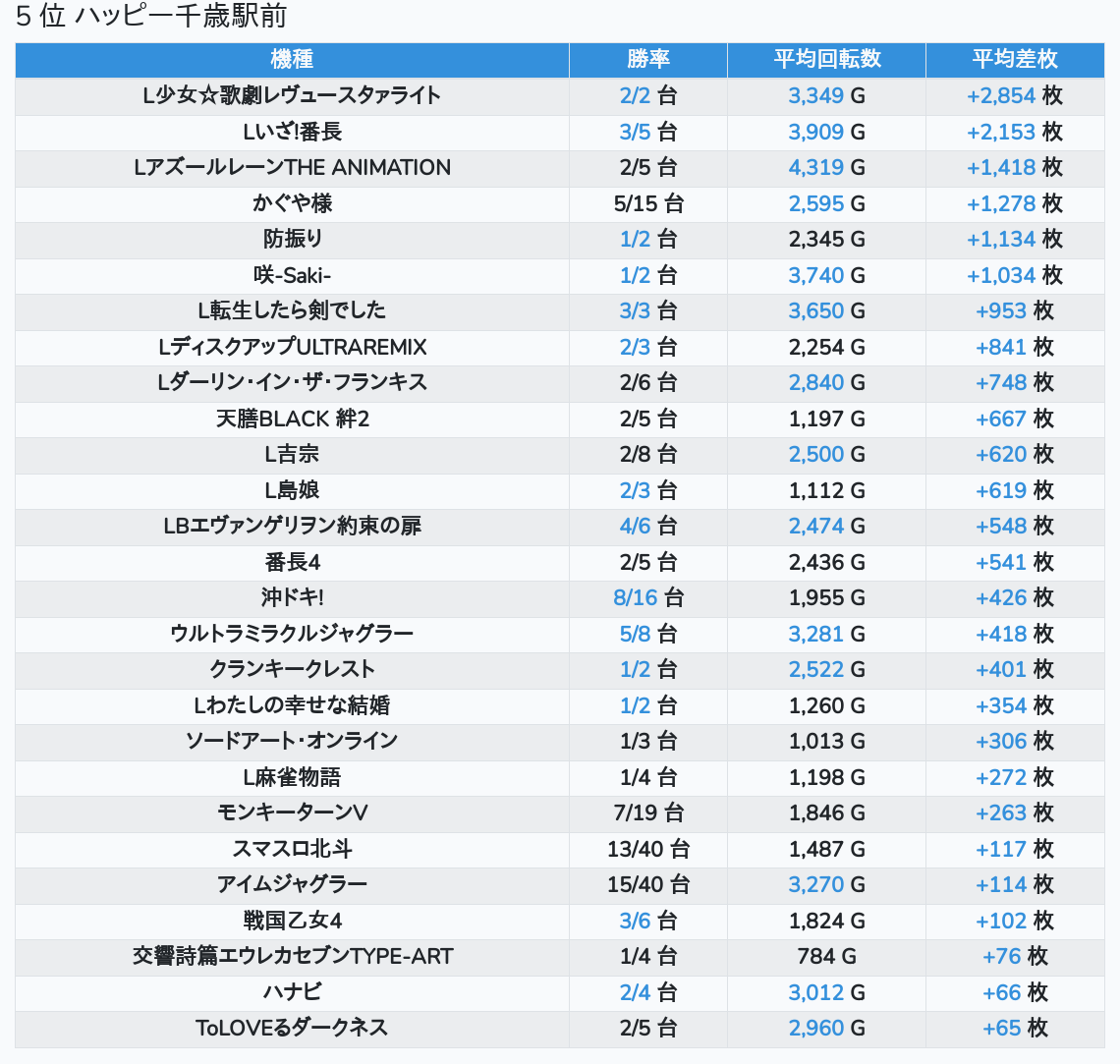The height and width of the screenshot is (1064, 1120).
Task: Select L少女☆歌劇レヴュースタァライト machine name
Action: 292,95
